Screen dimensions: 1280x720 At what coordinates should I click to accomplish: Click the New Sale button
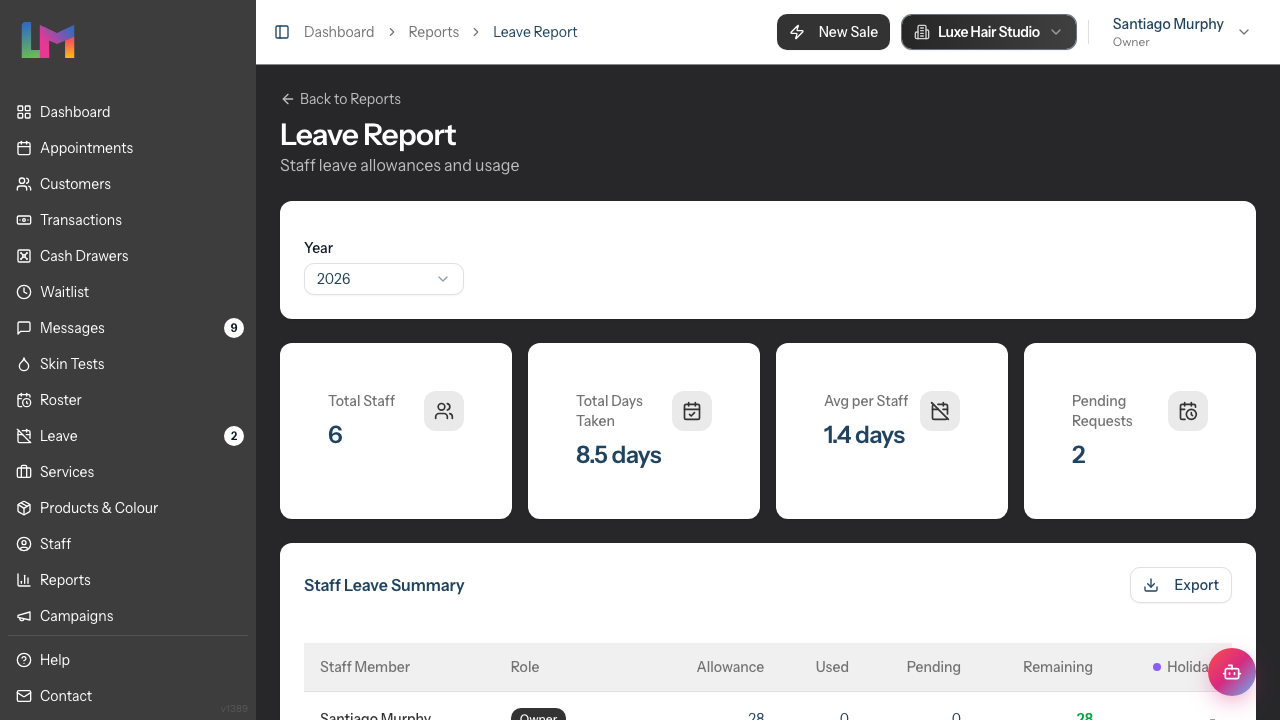833,32
